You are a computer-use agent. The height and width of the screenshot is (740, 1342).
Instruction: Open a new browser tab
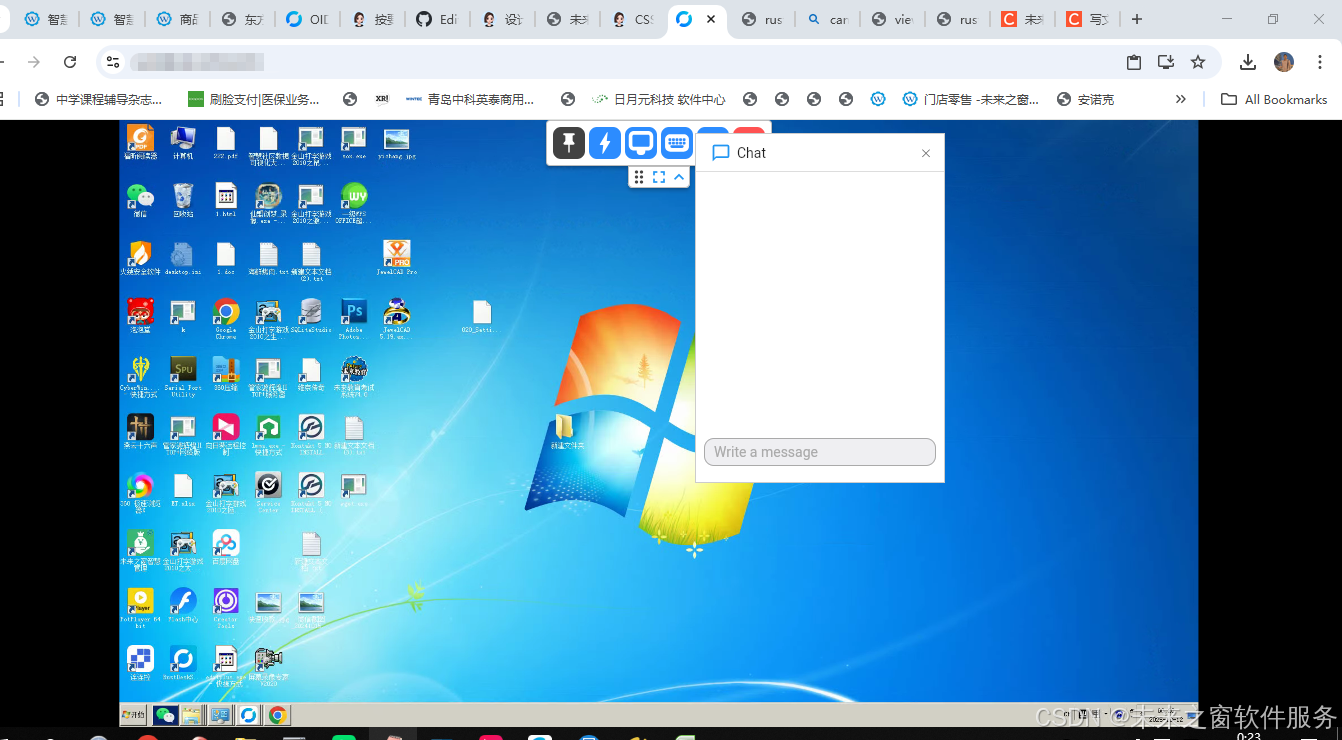point(1136,19)
